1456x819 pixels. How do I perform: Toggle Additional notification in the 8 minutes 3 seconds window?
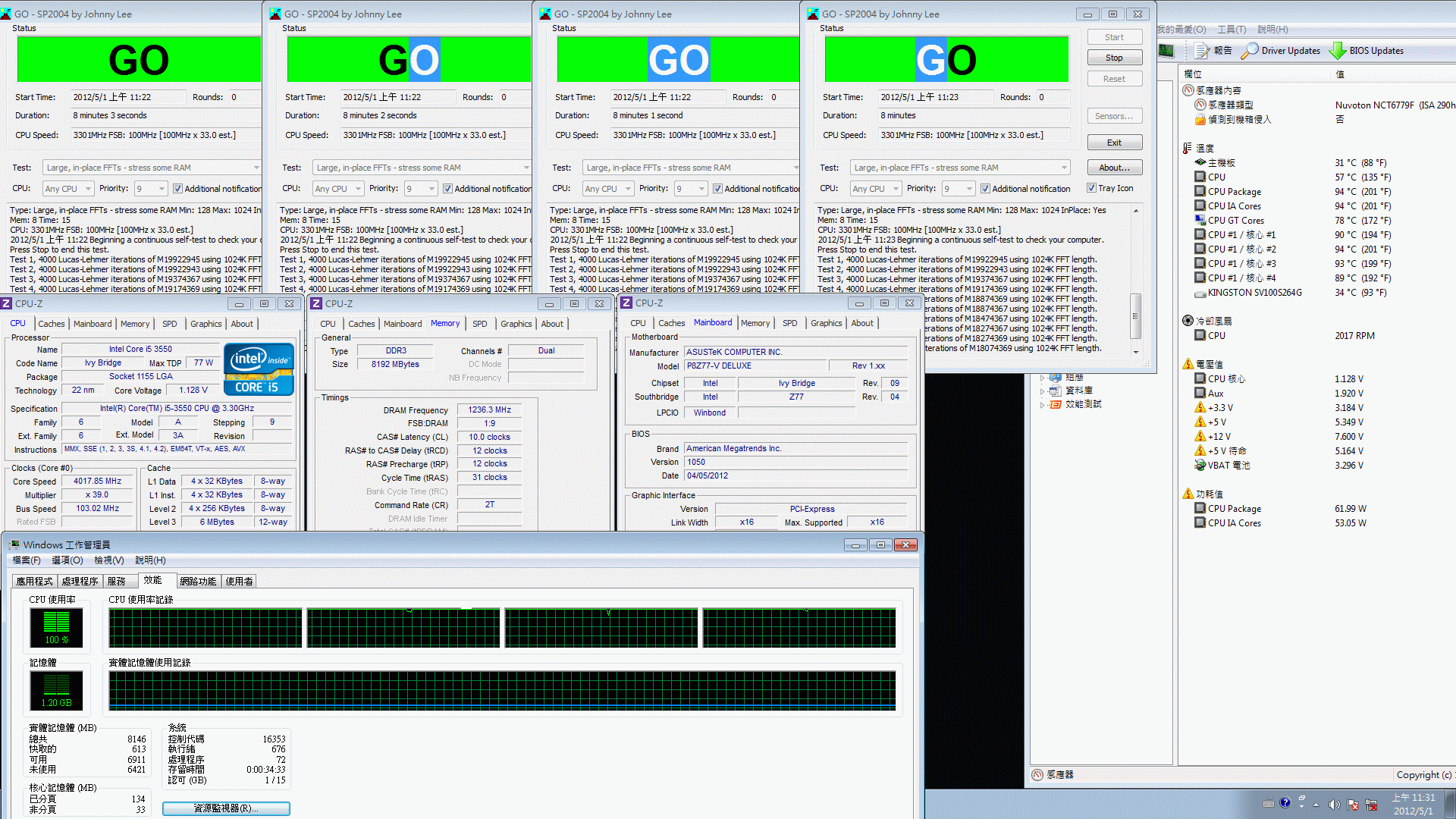pos(177,189)
